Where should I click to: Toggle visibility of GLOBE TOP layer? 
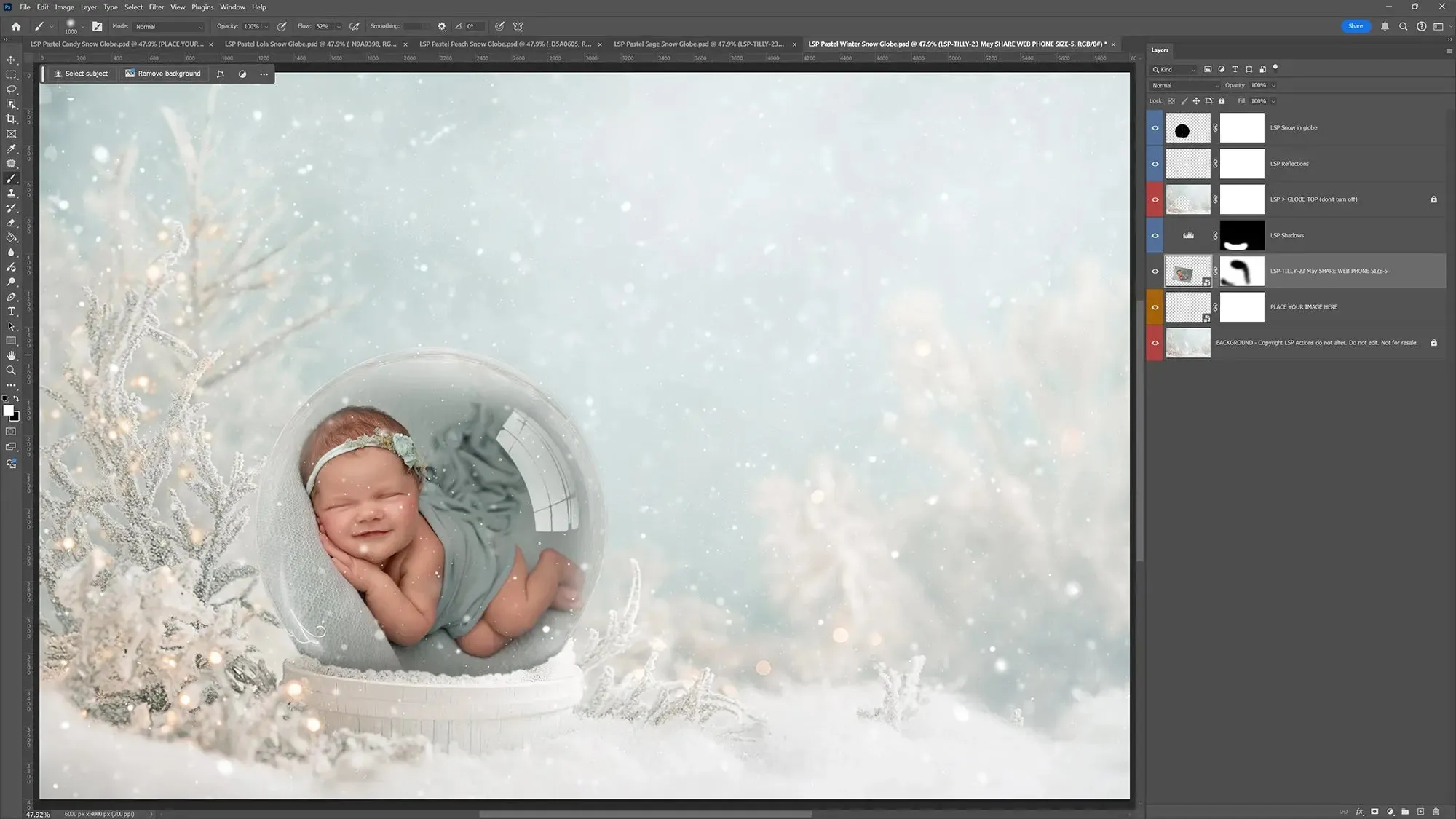pos(1155,199)
